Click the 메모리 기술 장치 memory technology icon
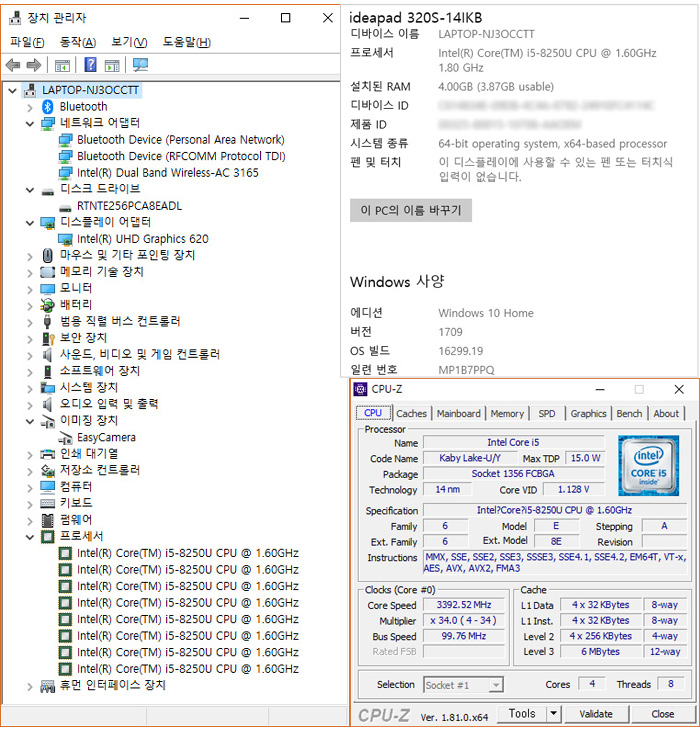 [47, 272]
